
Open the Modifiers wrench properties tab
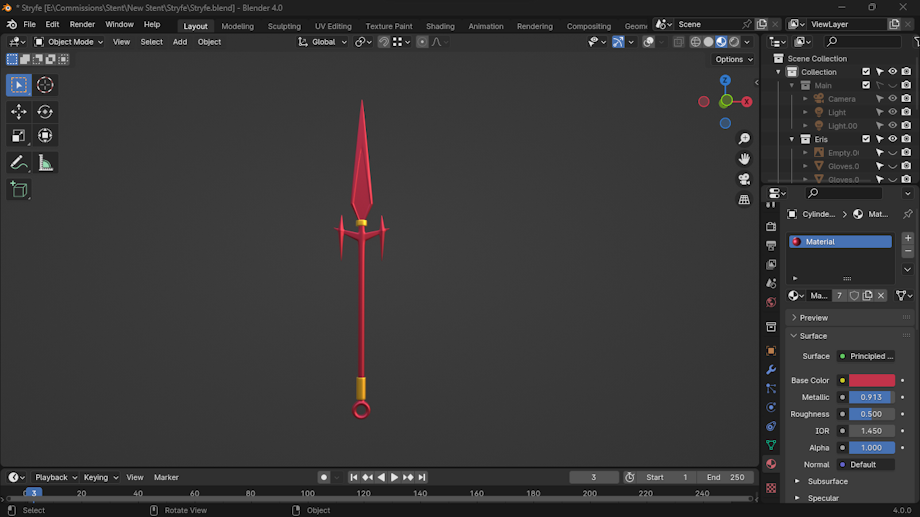(771, 370)
